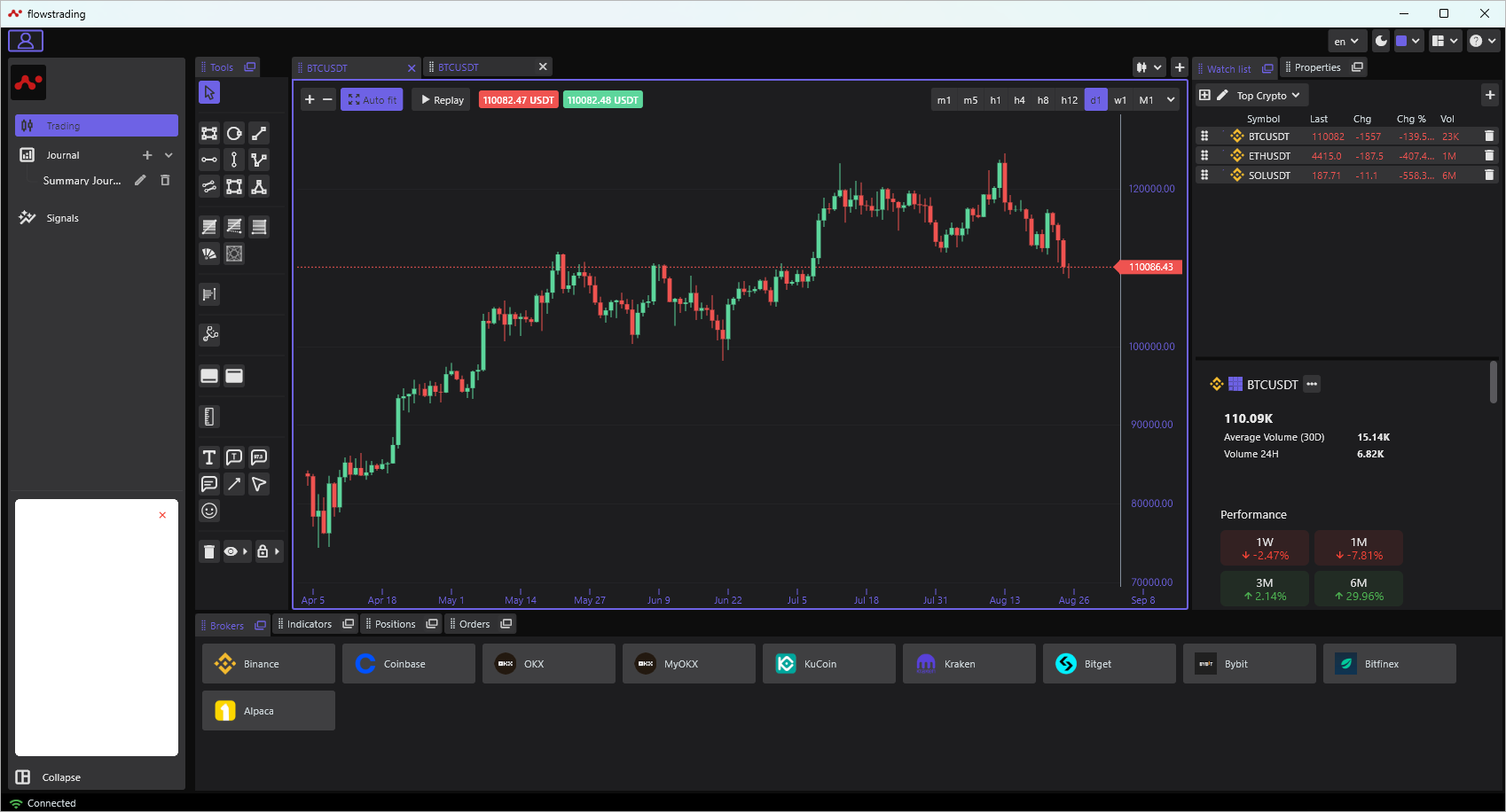This screenshot has width=1506, height=812.
Task: Select the h4 timeframe
Action: 1019,100
